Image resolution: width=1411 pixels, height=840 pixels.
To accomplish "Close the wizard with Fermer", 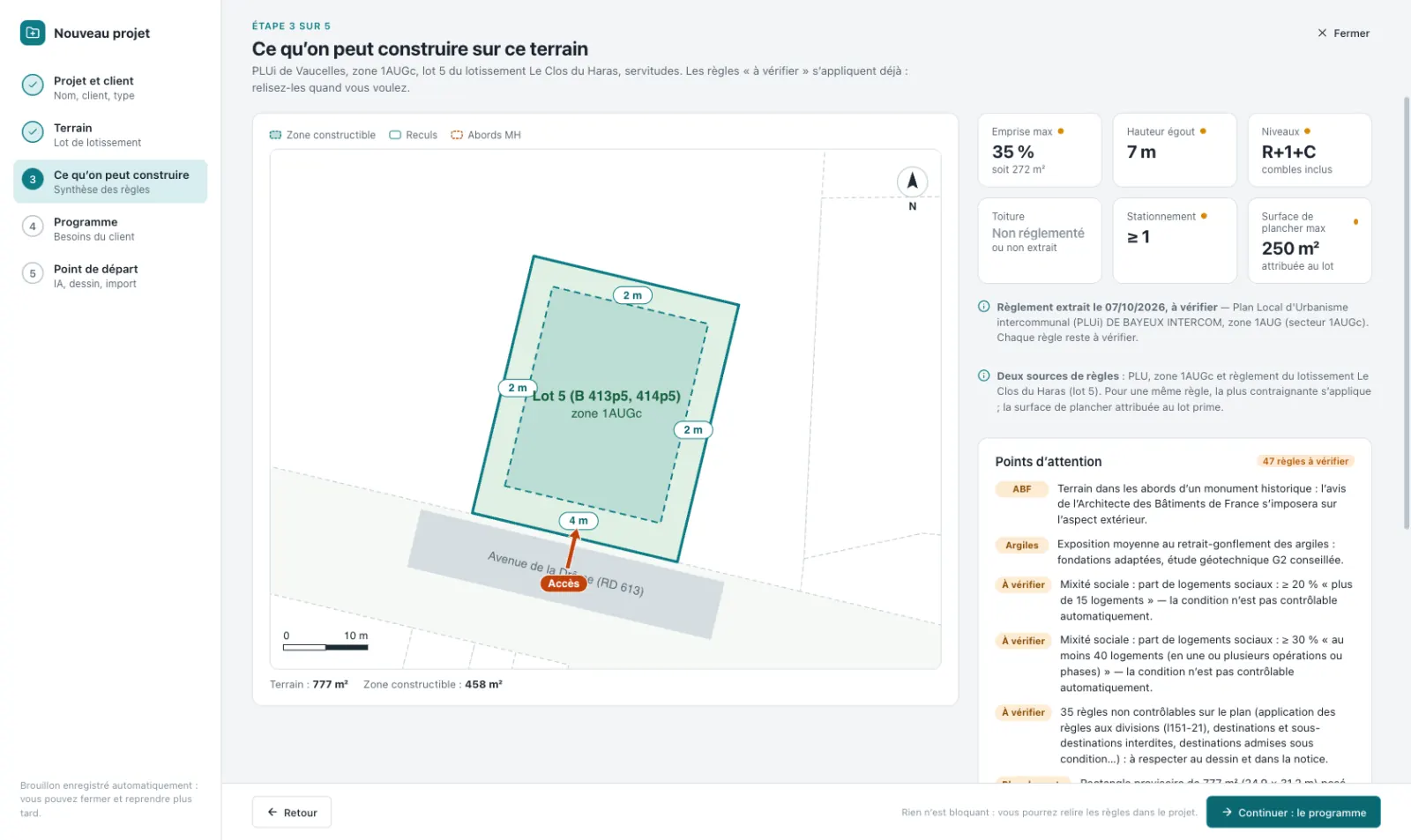I will pos(1343,33).
